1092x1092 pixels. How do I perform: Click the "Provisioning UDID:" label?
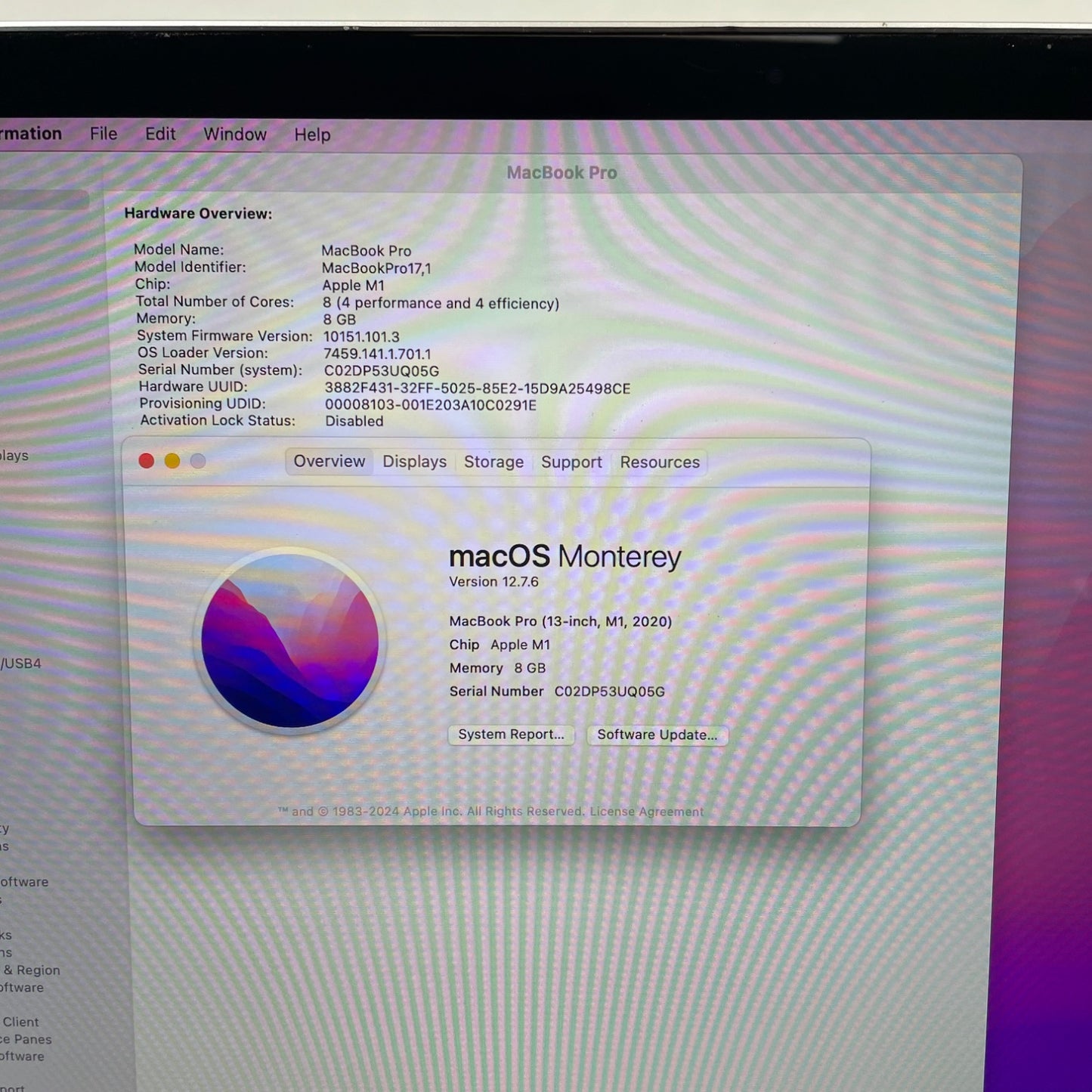point(203,404)
